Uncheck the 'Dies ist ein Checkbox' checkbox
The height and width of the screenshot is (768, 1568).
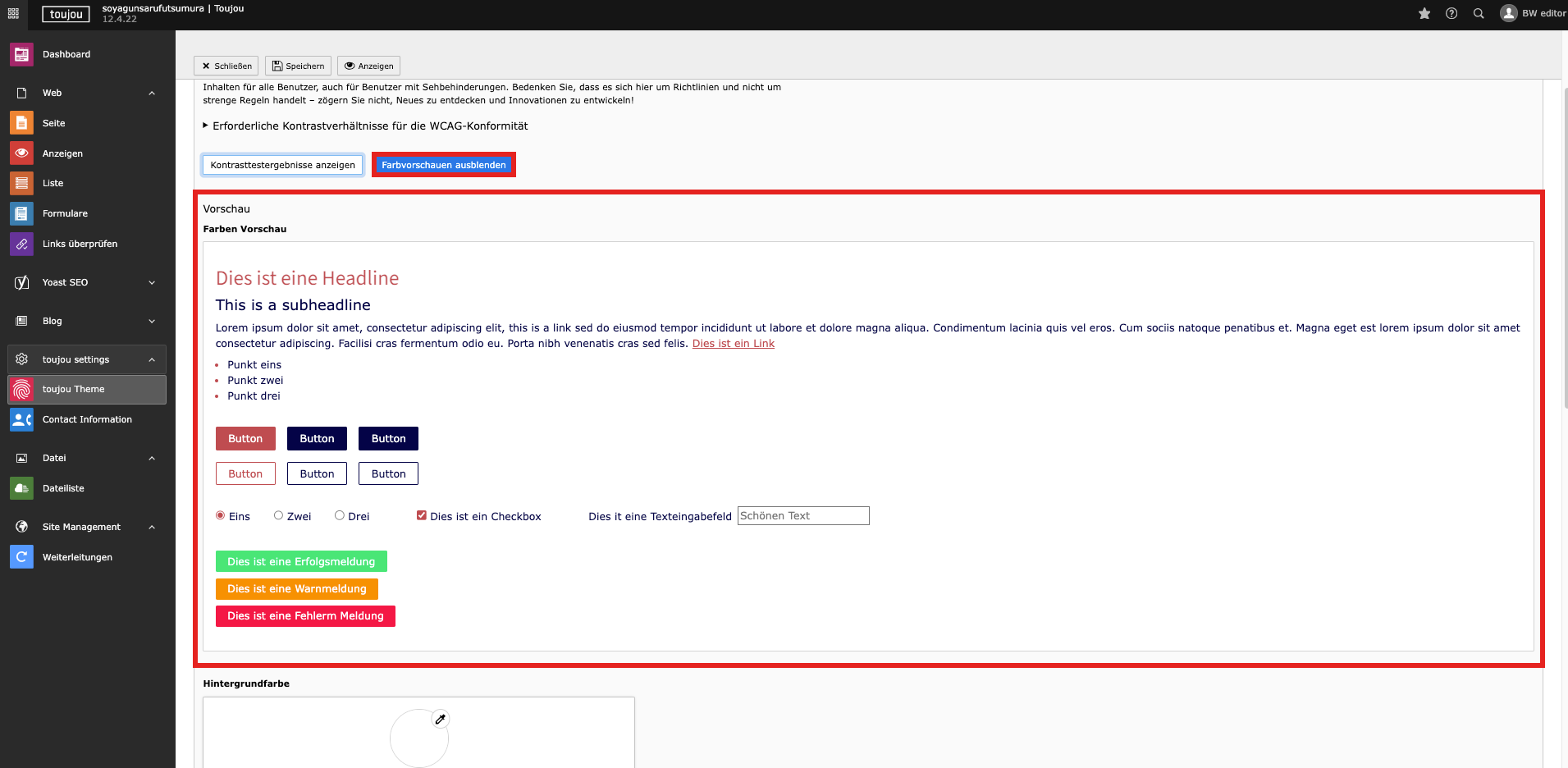[422, 515]
